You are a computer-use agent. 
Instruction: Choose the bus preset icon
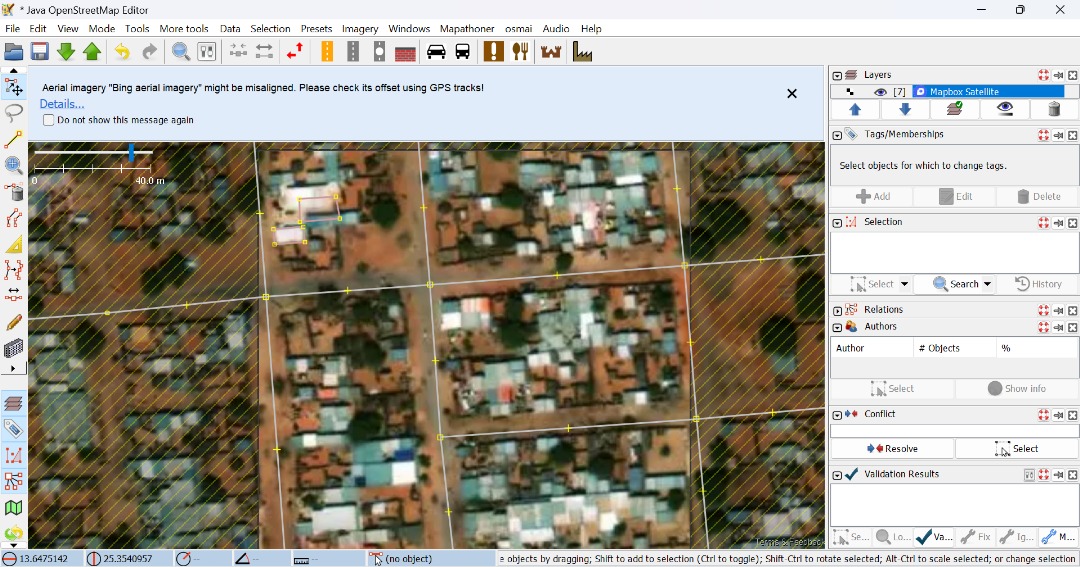click(463, 52)
